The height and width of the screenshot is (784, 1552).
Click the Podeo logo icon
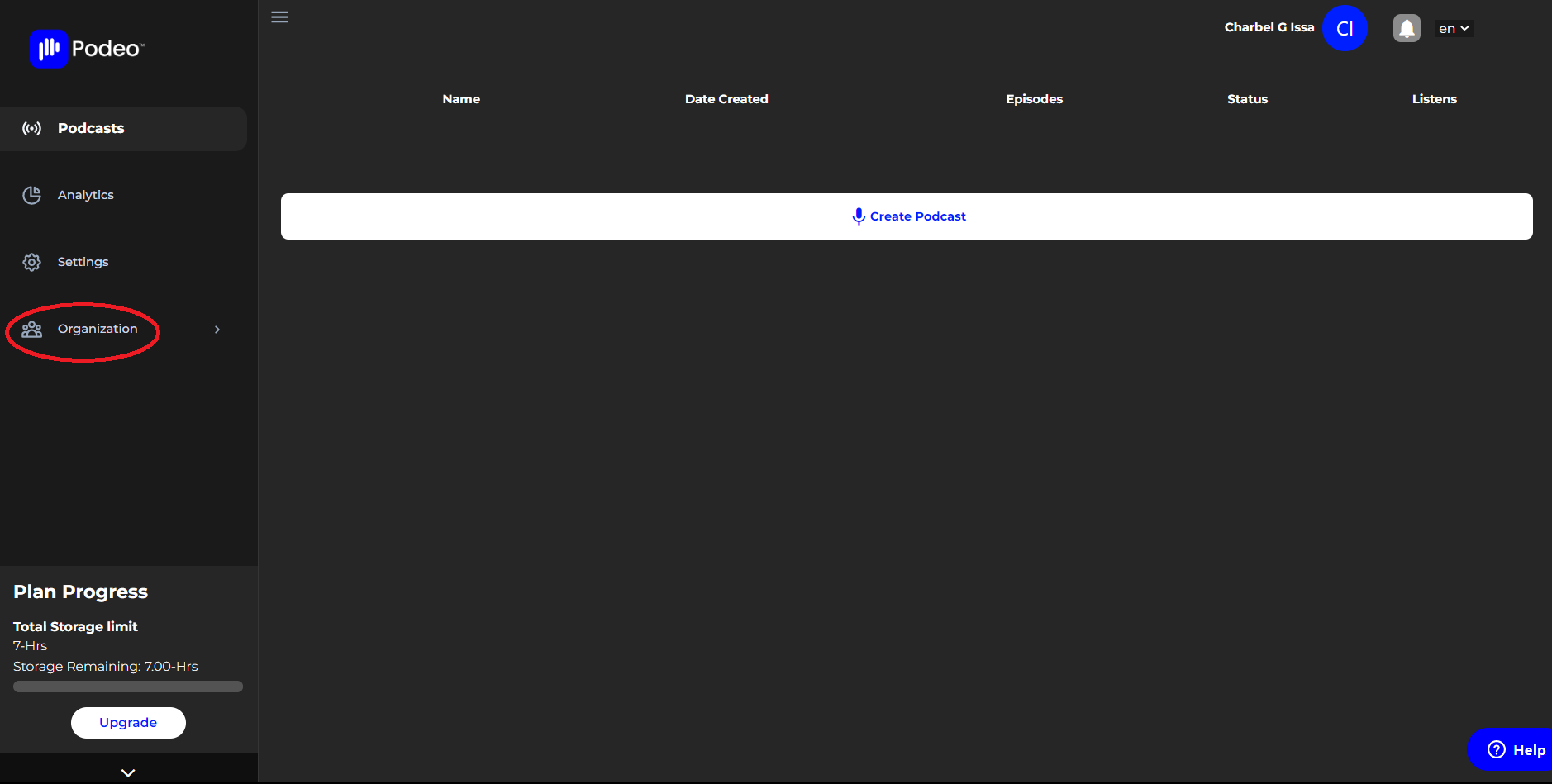click(48, 49)
